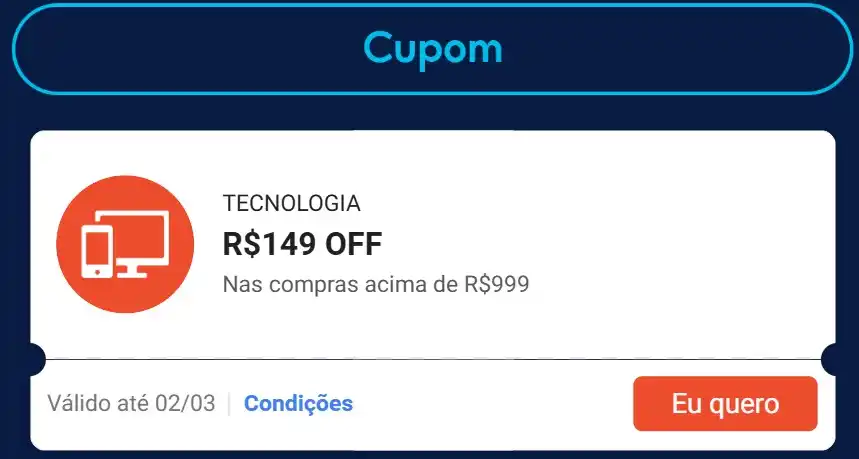Click the Eu quero button
859x459 pixels.
(725, 404)
